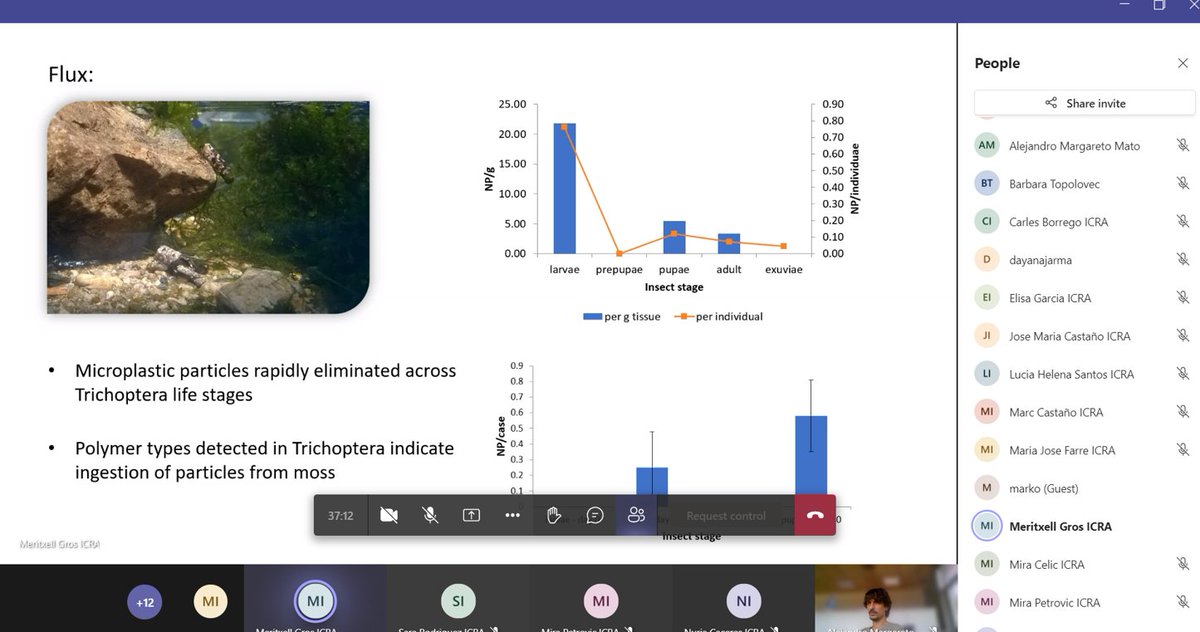Click the Request control button
This screenshot has width=1200, height=632.
[726, 516]
